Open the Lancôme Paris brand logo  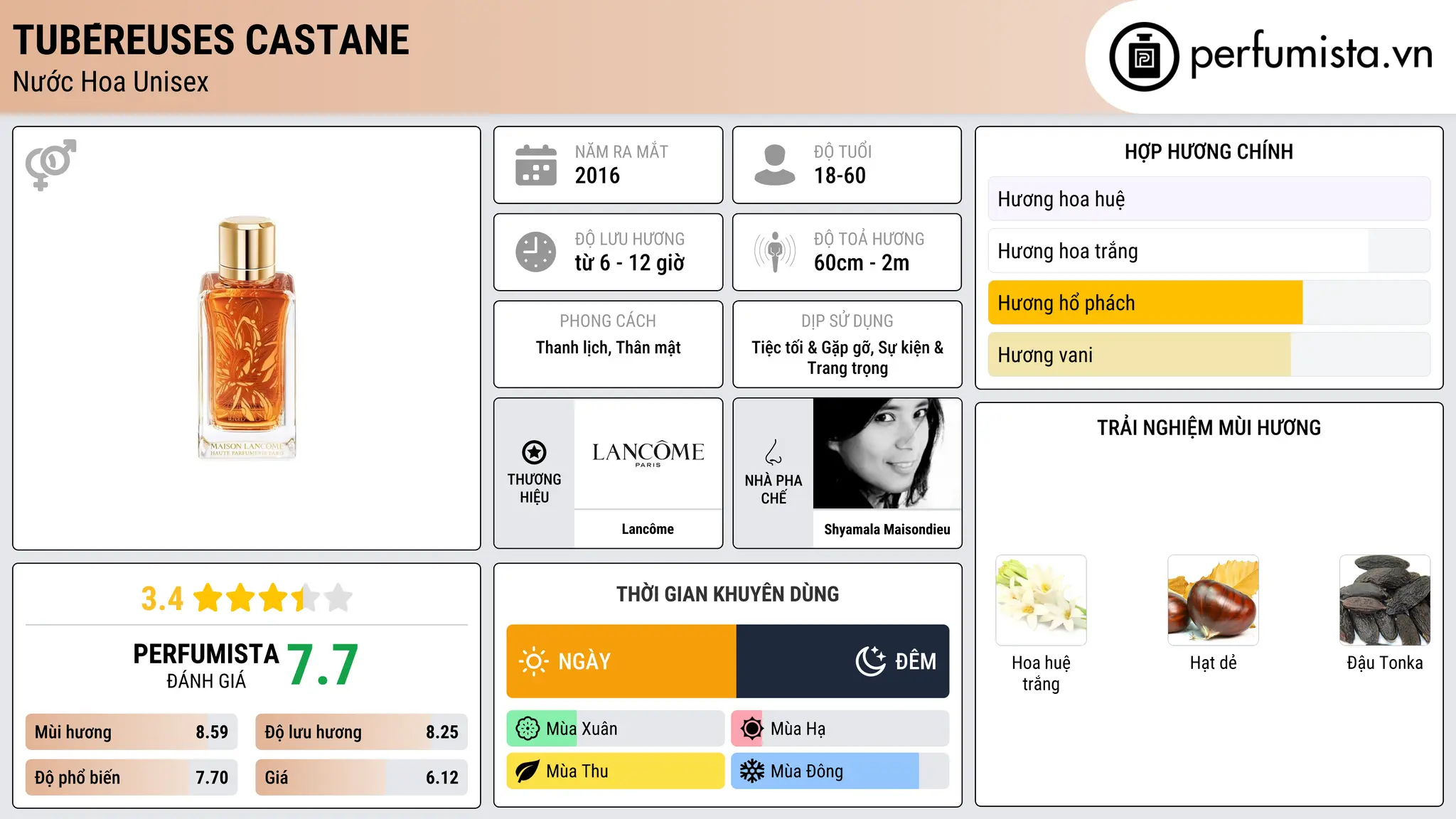point(648,454)
